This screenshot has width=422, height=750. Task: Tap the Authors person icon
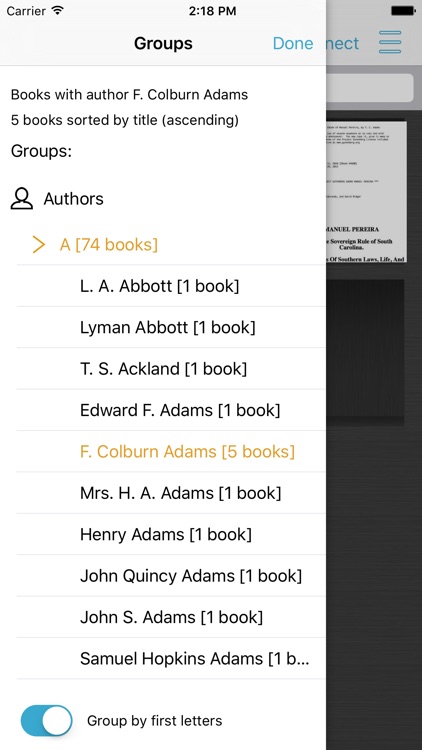[22, 199]
